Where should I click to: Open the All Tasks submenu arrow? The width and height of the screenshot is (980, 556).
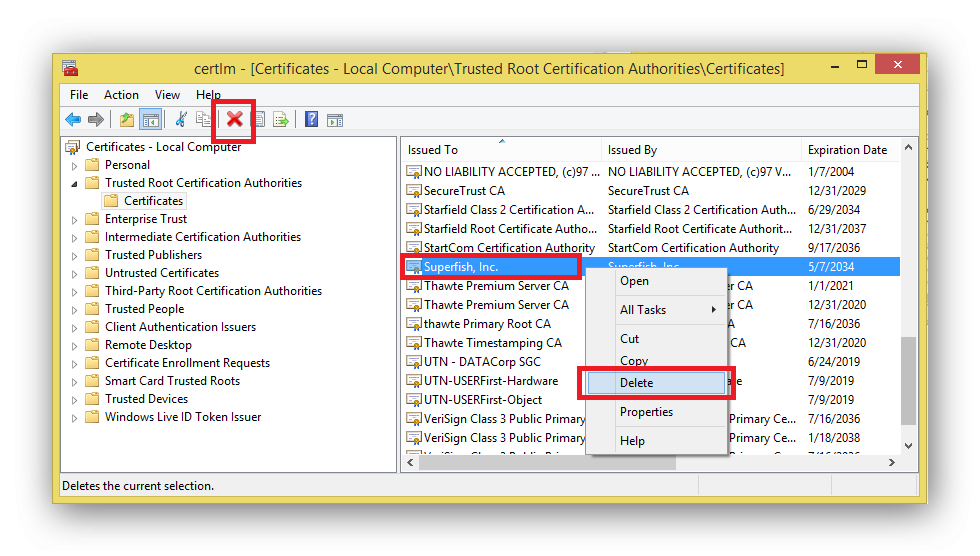click(x=714, y=310)
